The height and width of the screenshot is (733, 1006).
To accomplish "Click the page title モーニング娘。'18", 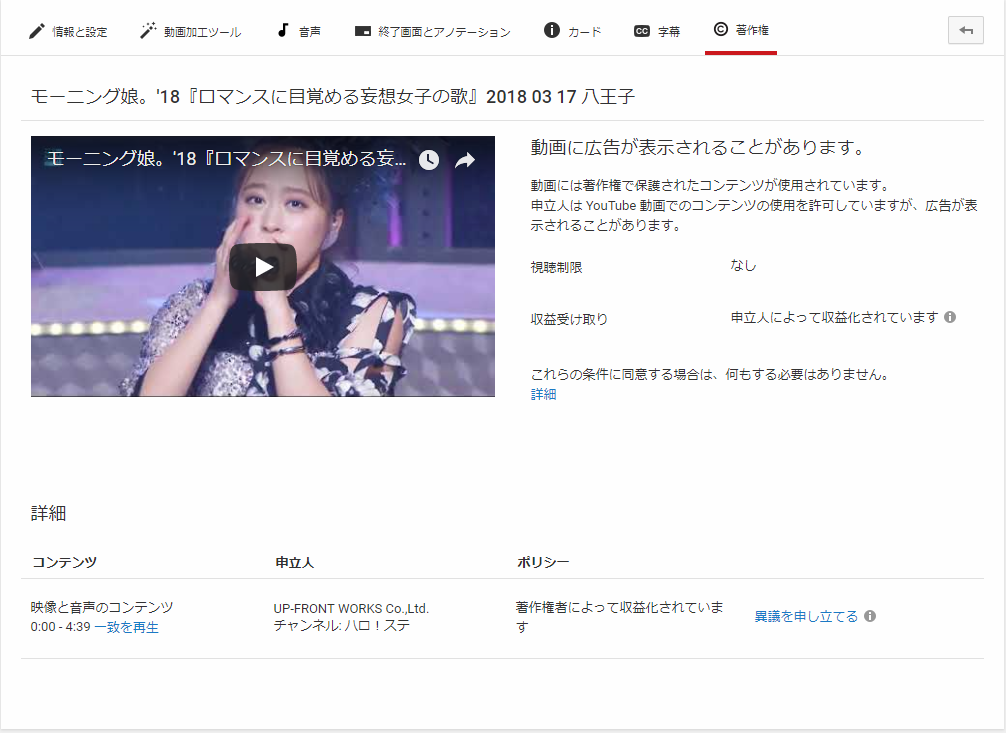I will point(333,97).
